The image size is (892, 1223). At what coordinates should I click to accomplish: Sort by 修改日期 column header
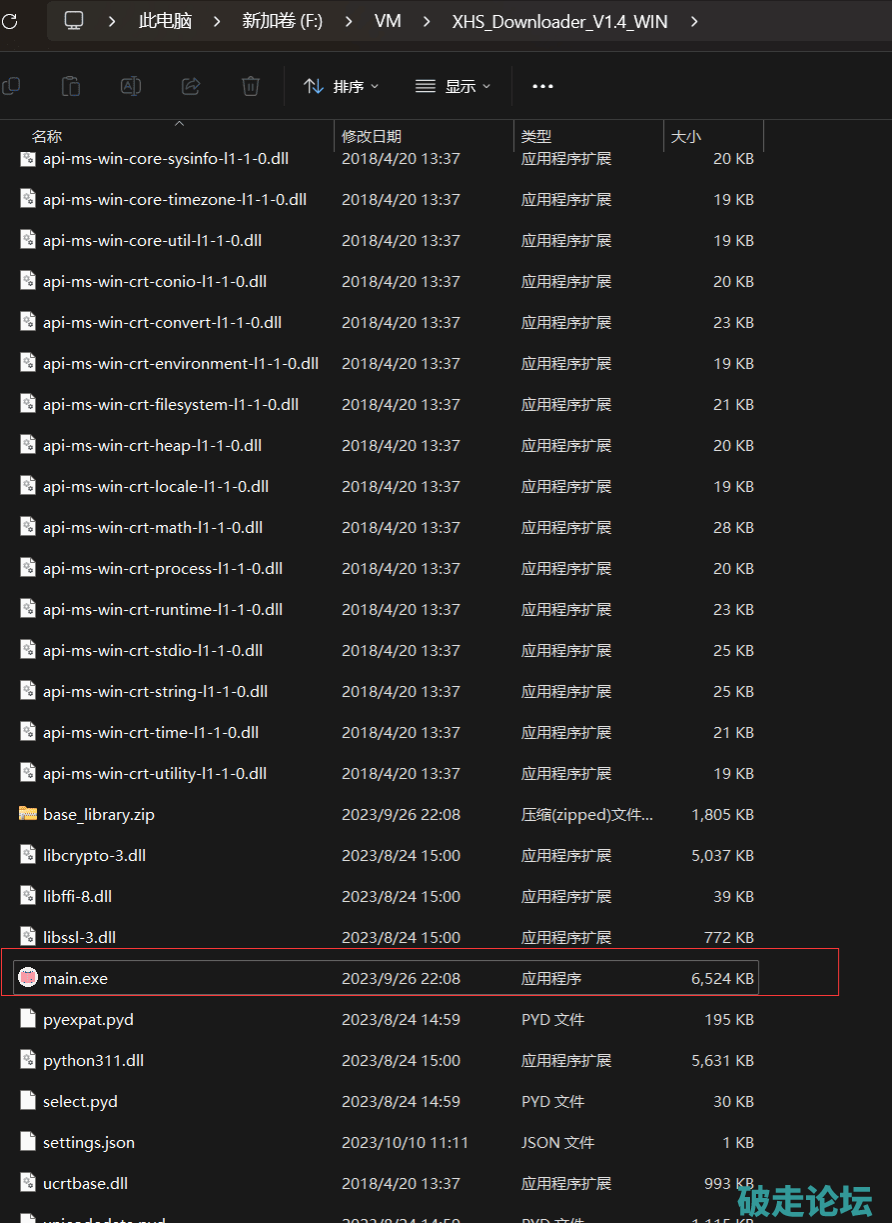click(x=372, y=137)
